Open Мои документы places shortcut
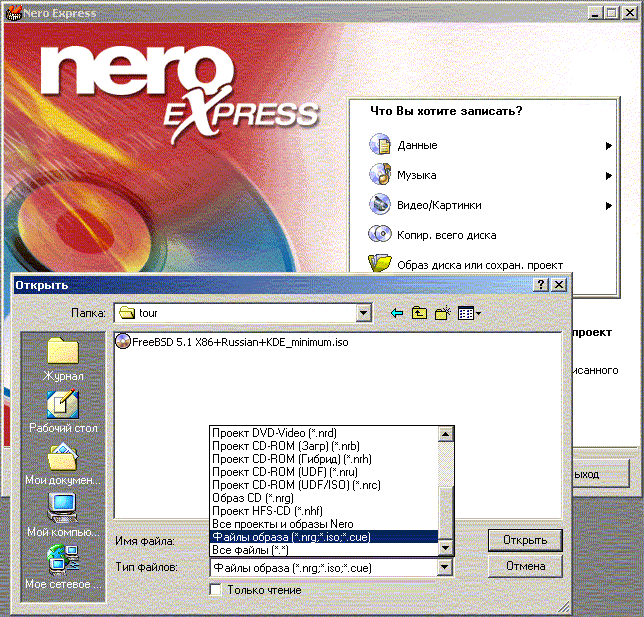The image size is (644, 617). pyautogui.click(x=63, y=463)
